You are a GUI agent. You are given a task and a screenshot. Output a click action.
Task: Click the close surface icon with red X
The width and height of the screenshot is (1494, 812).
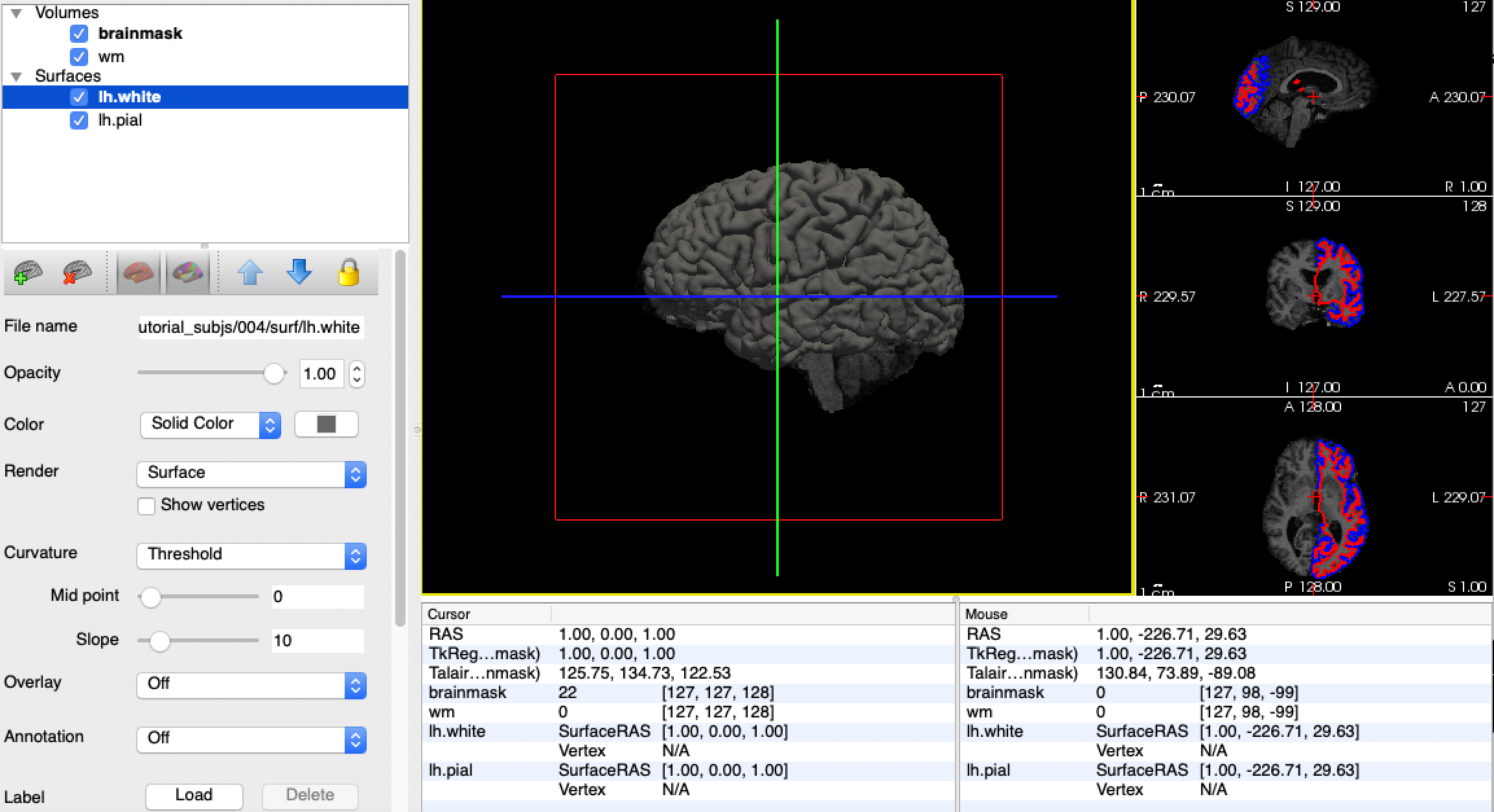click(77, 273)
